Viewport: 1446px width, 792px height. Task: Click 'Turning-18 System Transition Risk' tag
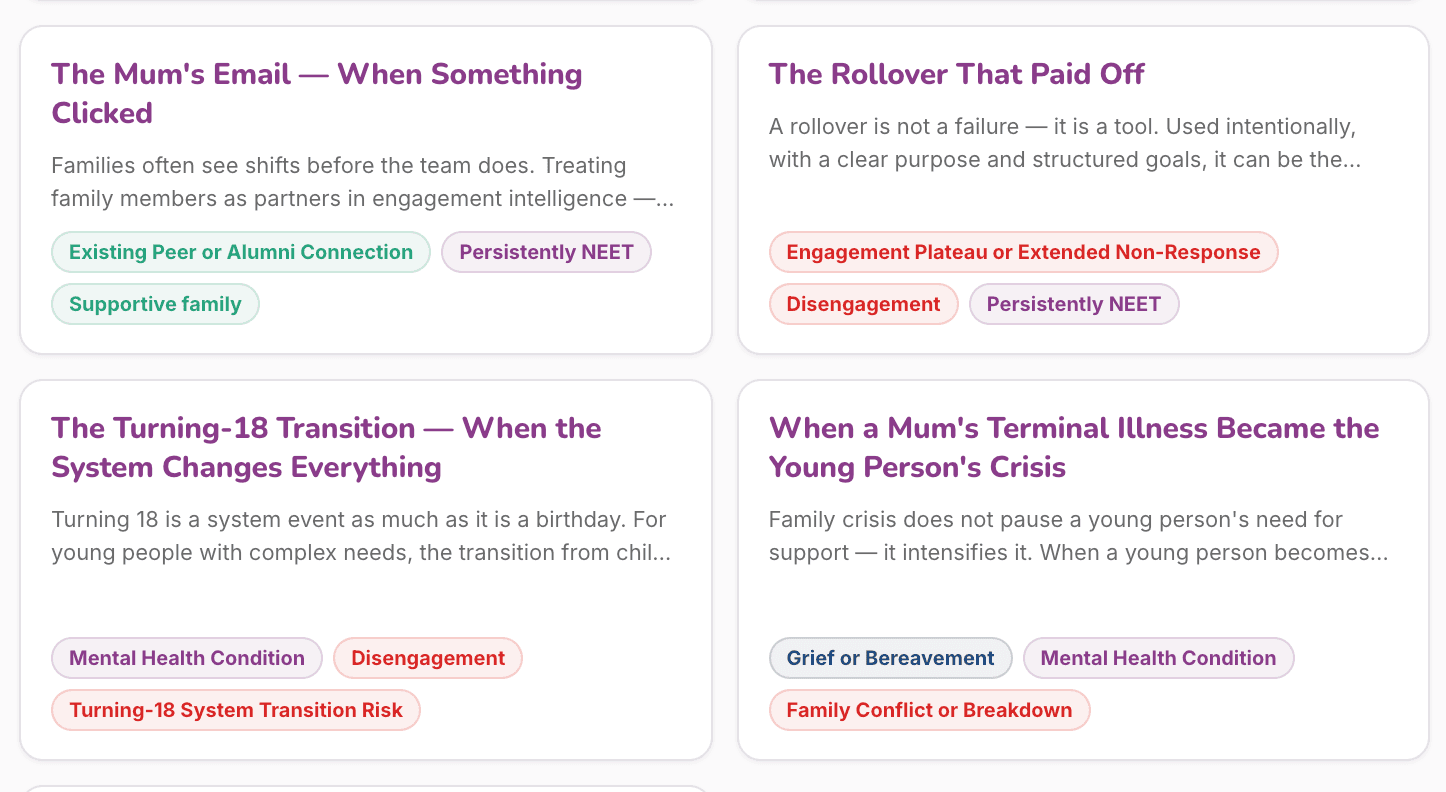tap(236, 710)
